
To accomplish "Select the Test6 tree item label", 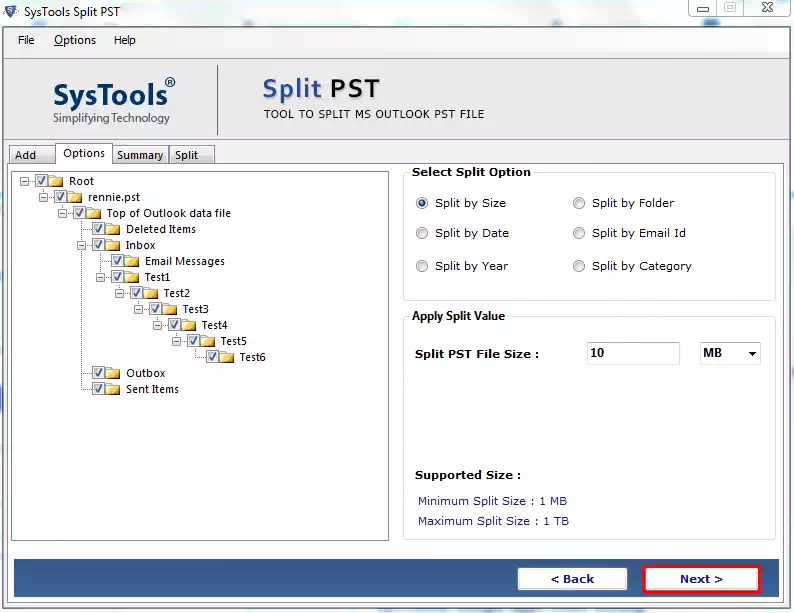I will click(x=252, y=357).
